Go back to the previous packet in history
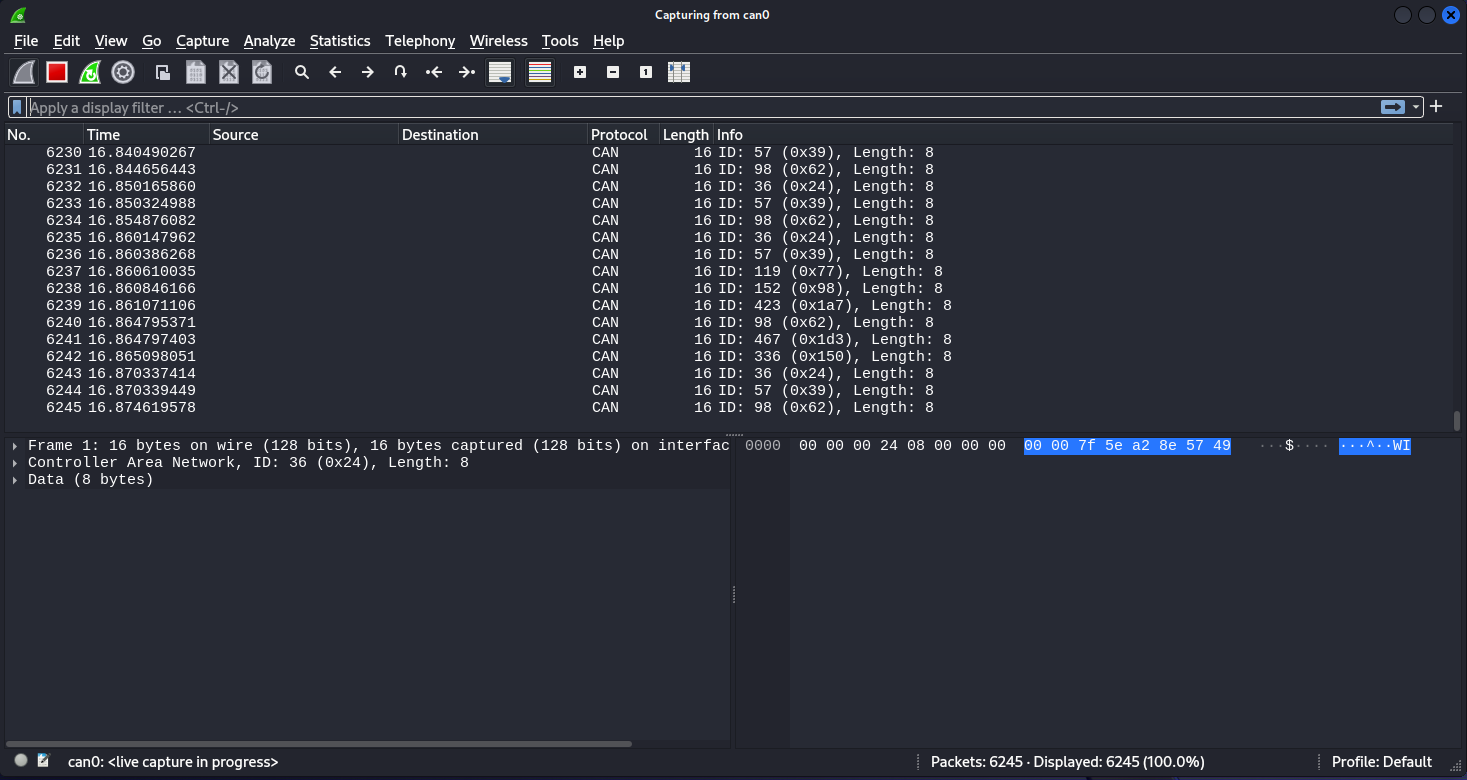The image size is (1467, 780). pos(335,72)
